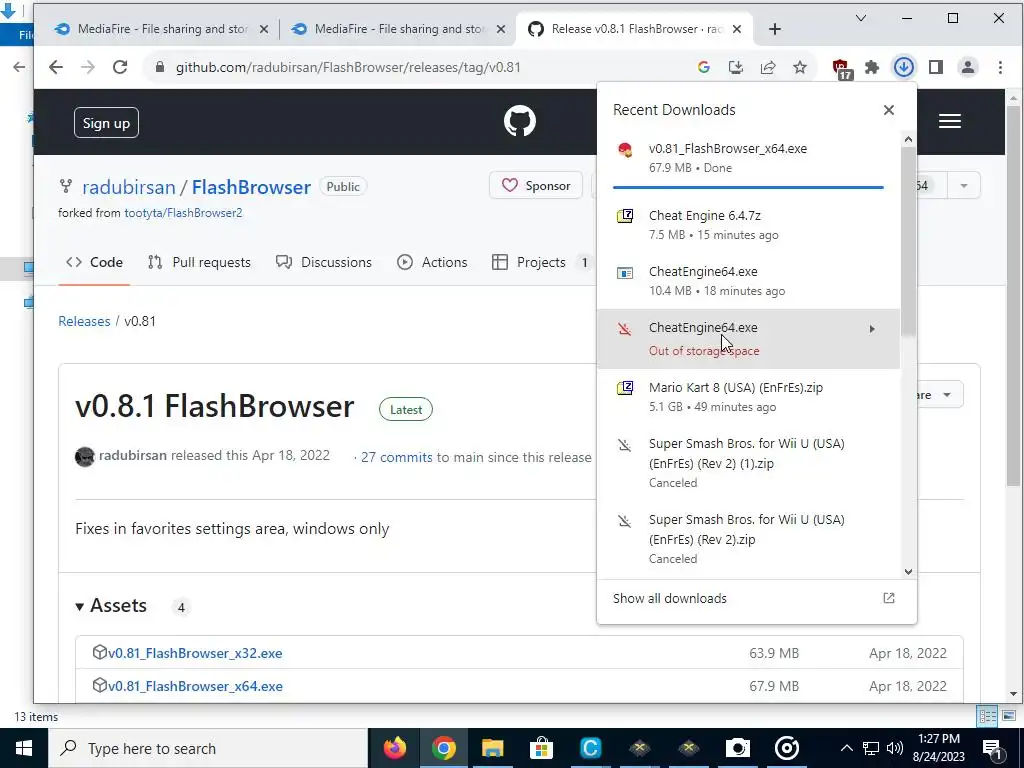Open the tootyta/FlashBrowser2 fork source link
This screenshot has height=768, width=1024.
(184, 213)
